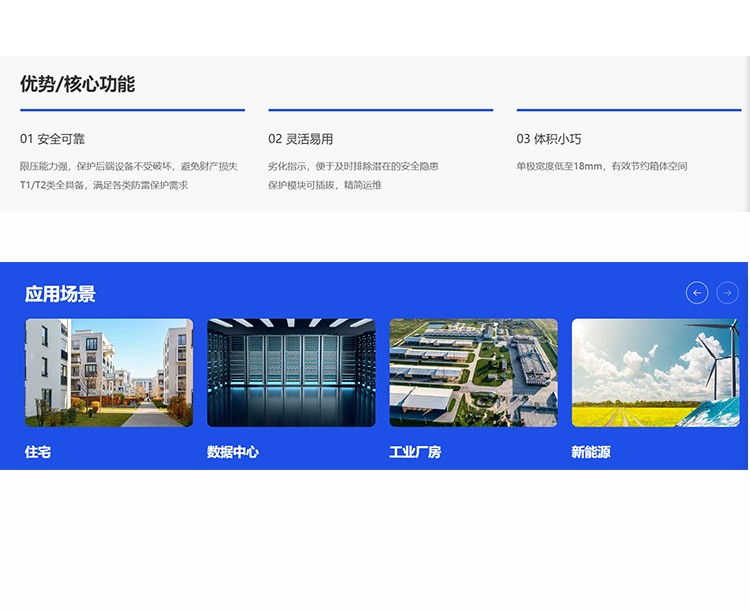Select the 住宅 scenario label
The image size is (750, 613).
[x=38, y=452]
